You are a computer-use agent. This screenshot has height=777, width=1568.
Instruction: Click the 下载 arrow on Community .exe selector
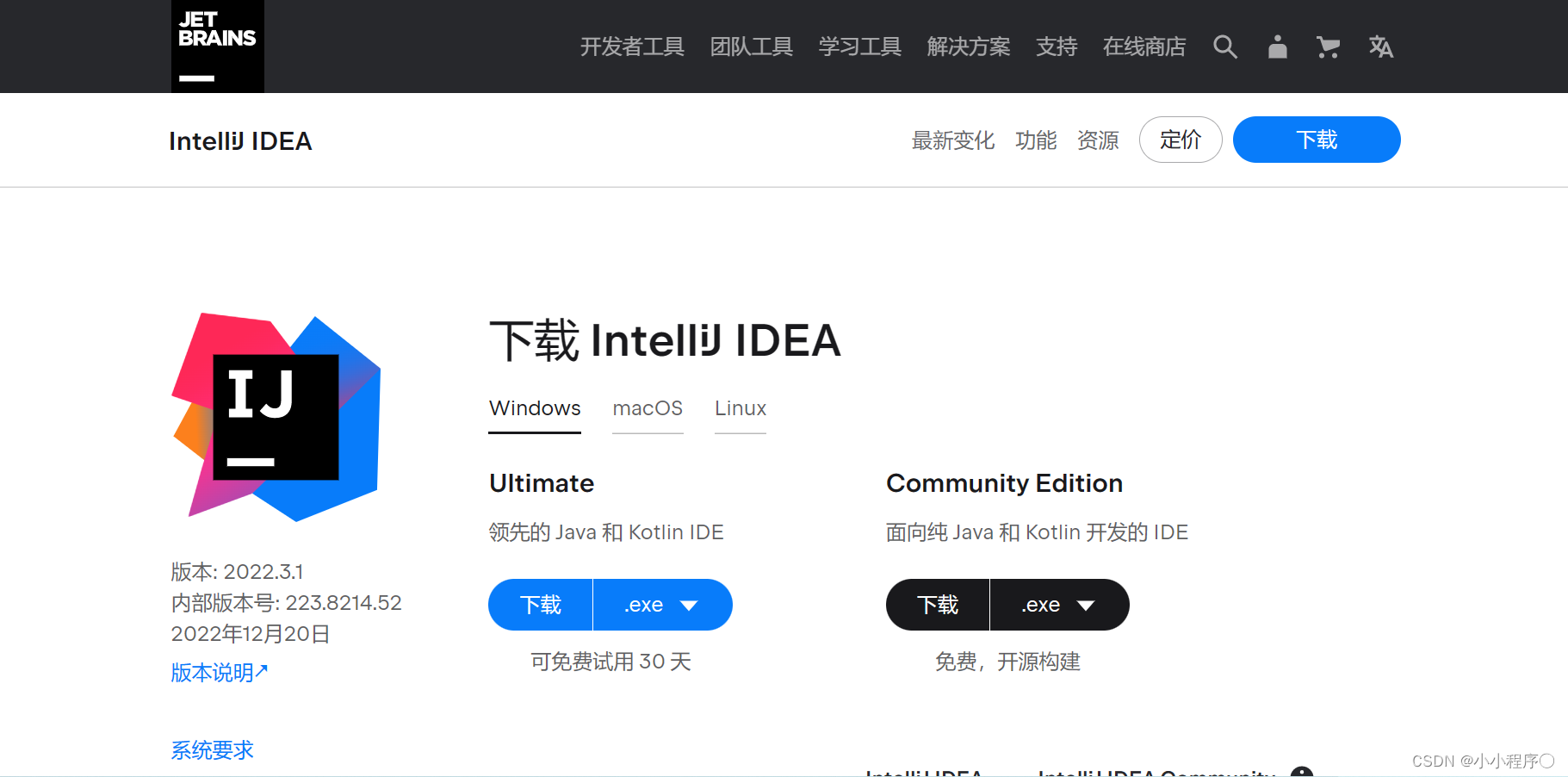1088,605
